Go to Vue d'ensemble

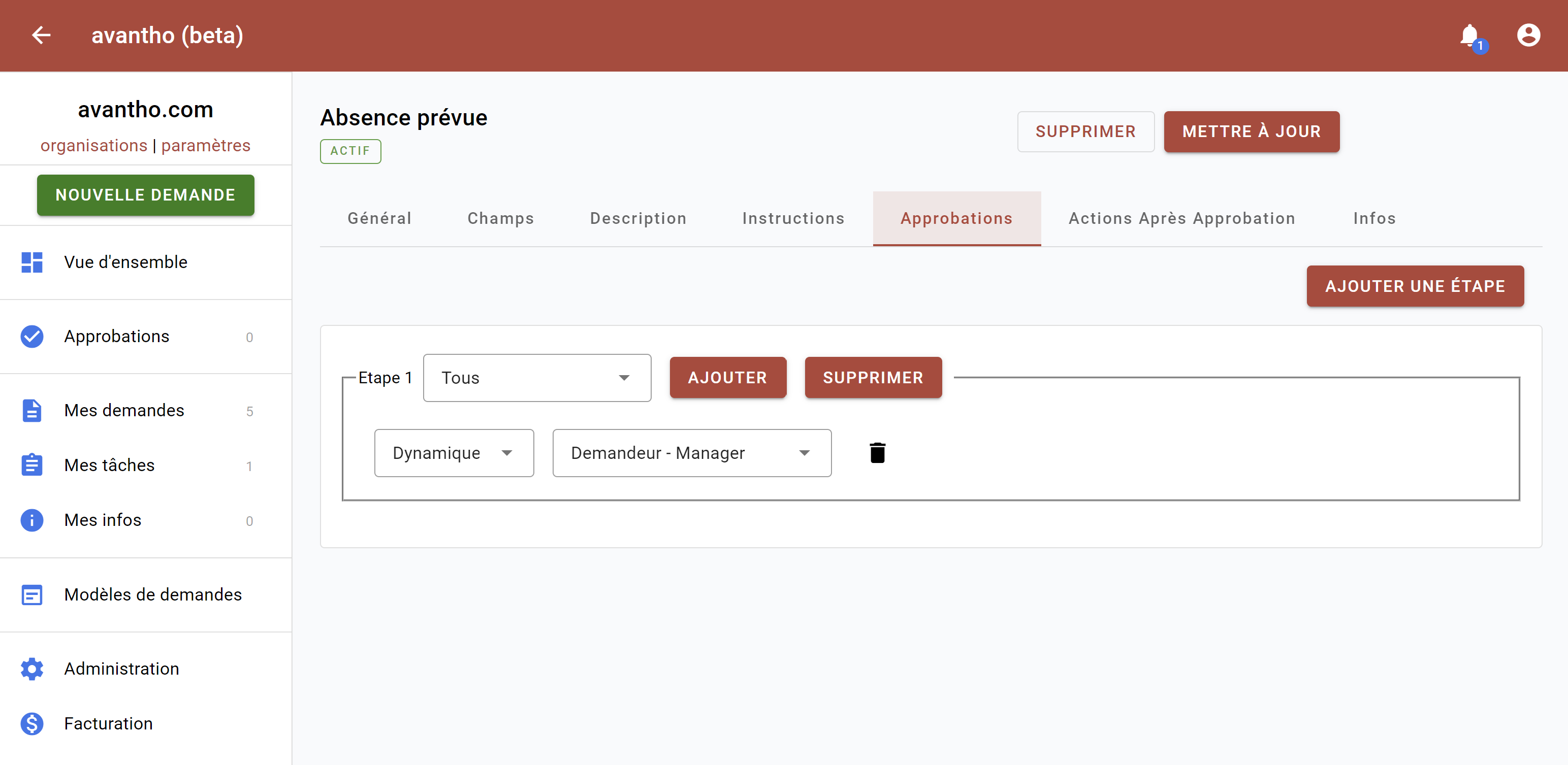(x=146, y=262)
